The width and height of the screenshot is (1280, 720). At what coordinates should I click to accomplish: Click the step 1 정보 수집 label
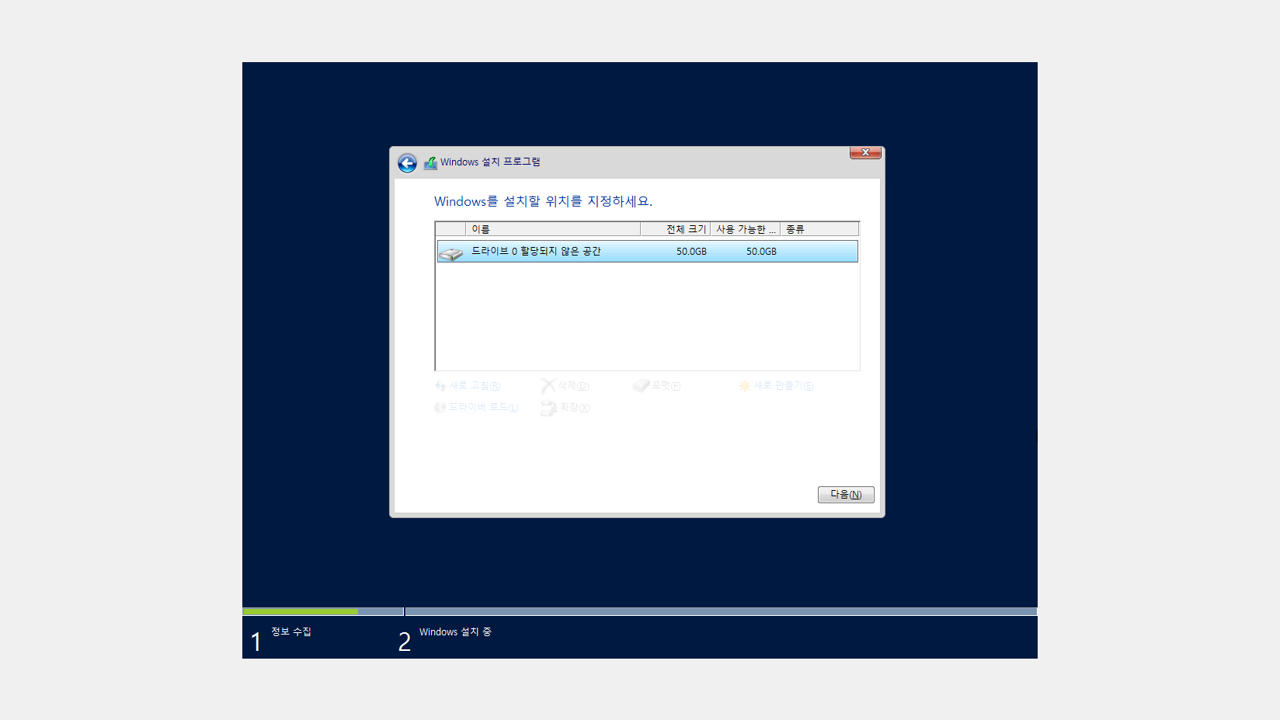click(291, 632)
